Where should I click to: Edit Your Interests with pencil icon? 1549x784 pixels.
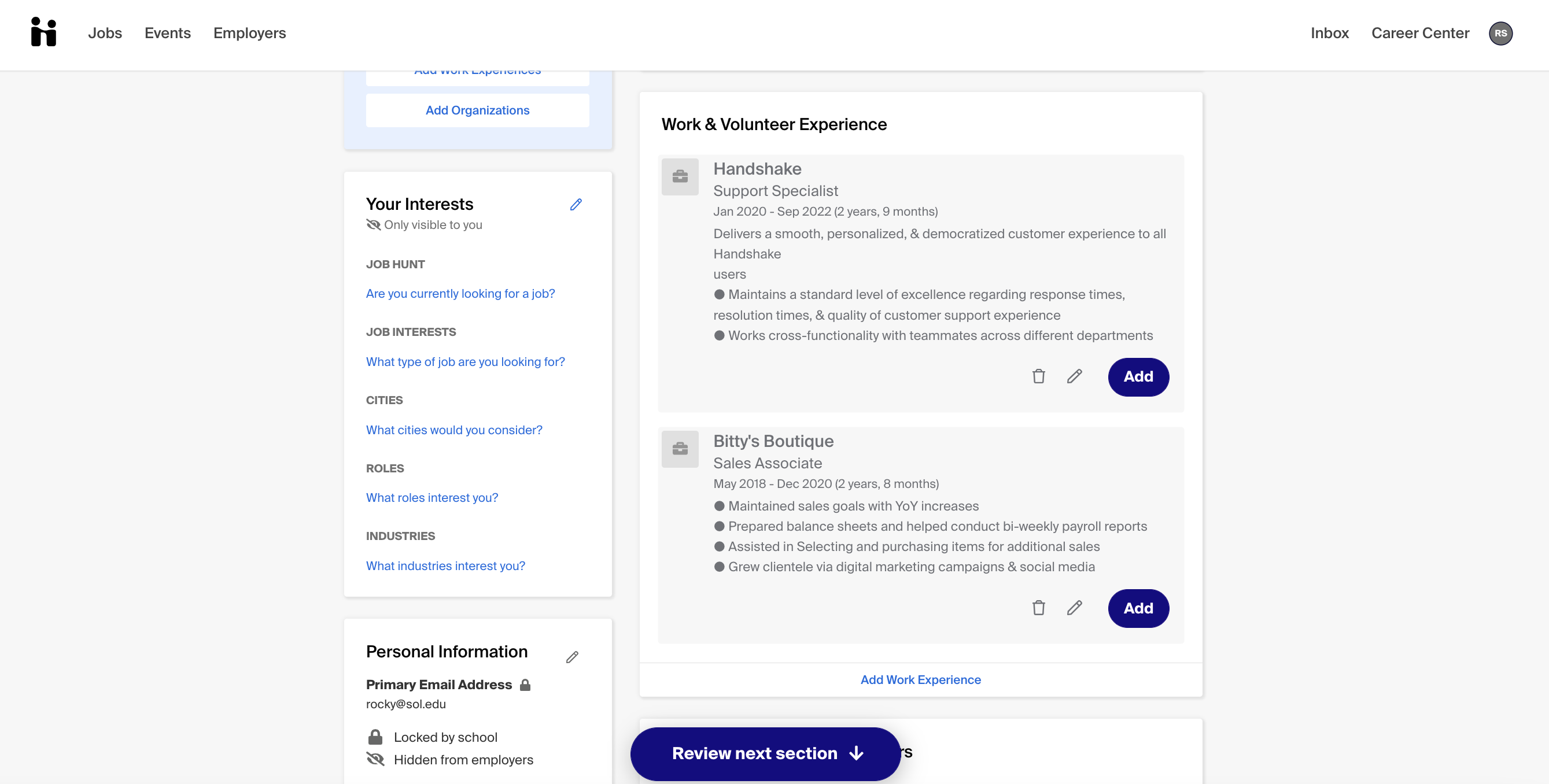coord(576,205)
